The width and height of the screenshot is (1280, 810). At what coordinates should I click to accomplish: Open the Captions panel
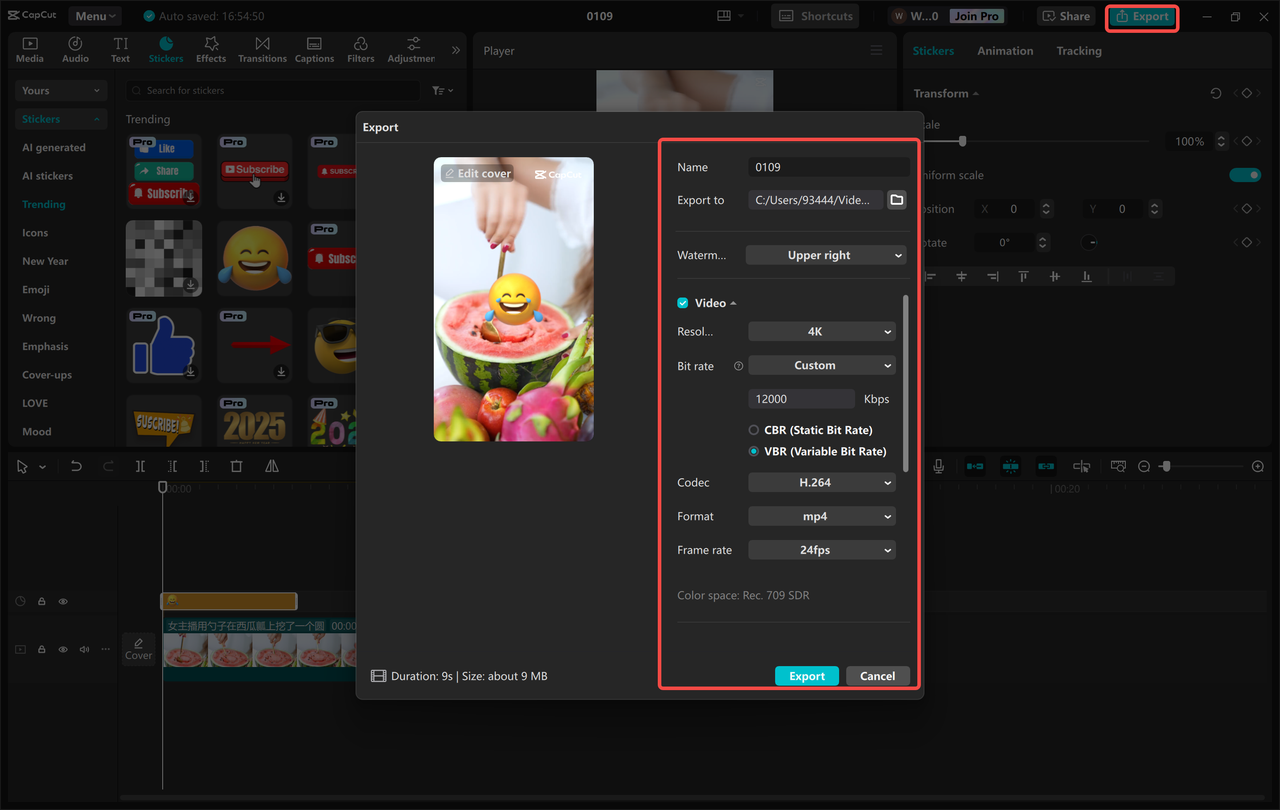[x=314, y=46]
